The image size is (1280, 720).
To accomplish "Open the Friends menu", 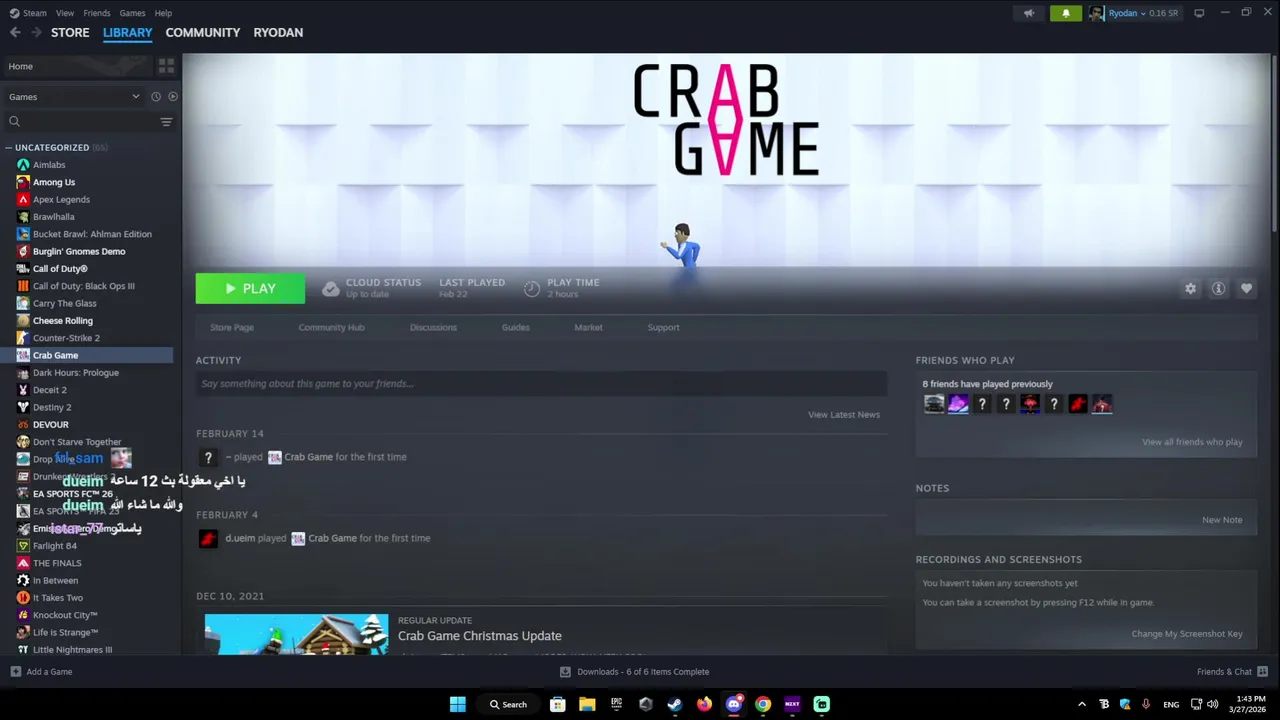I will (97, 13).
